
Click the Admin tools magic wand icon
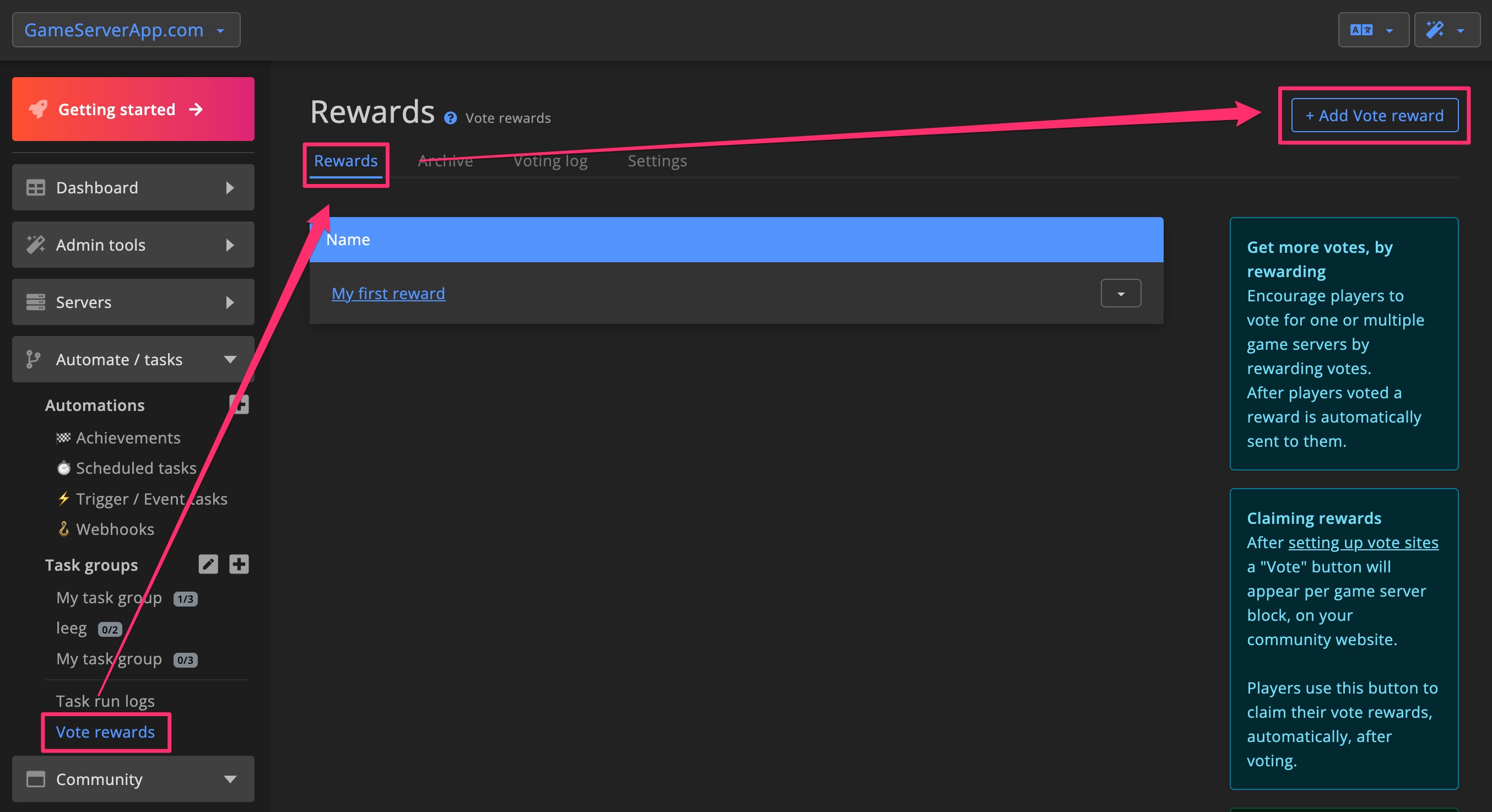click(x=35, y=245)
